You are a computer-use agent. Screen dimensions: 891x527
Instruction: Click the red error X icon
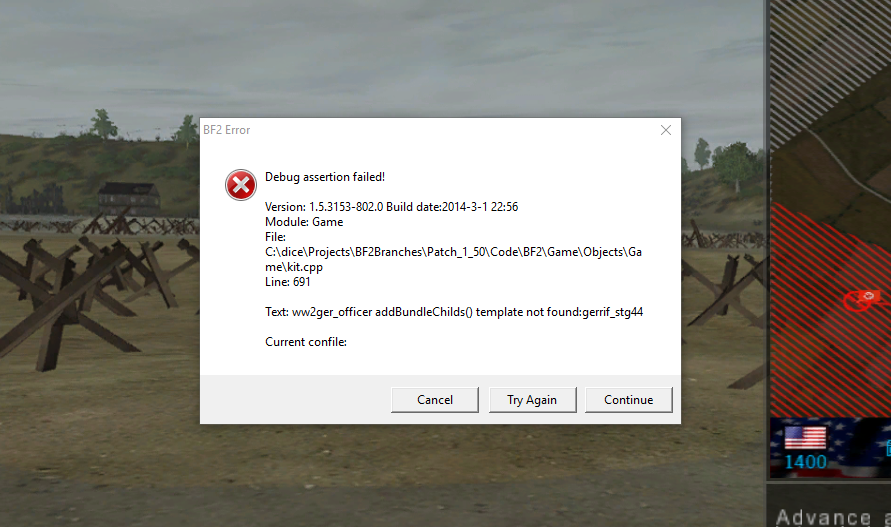point(240,185)
